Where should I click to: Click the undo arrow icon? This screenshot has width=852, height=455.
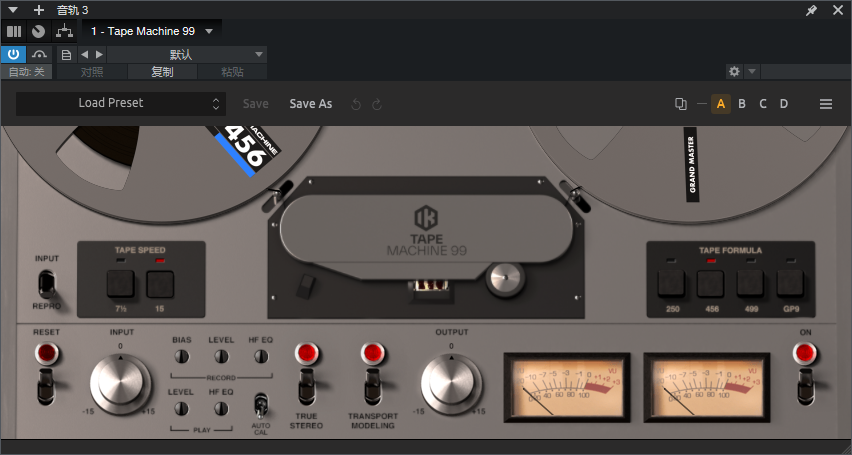tap(356, 104)
